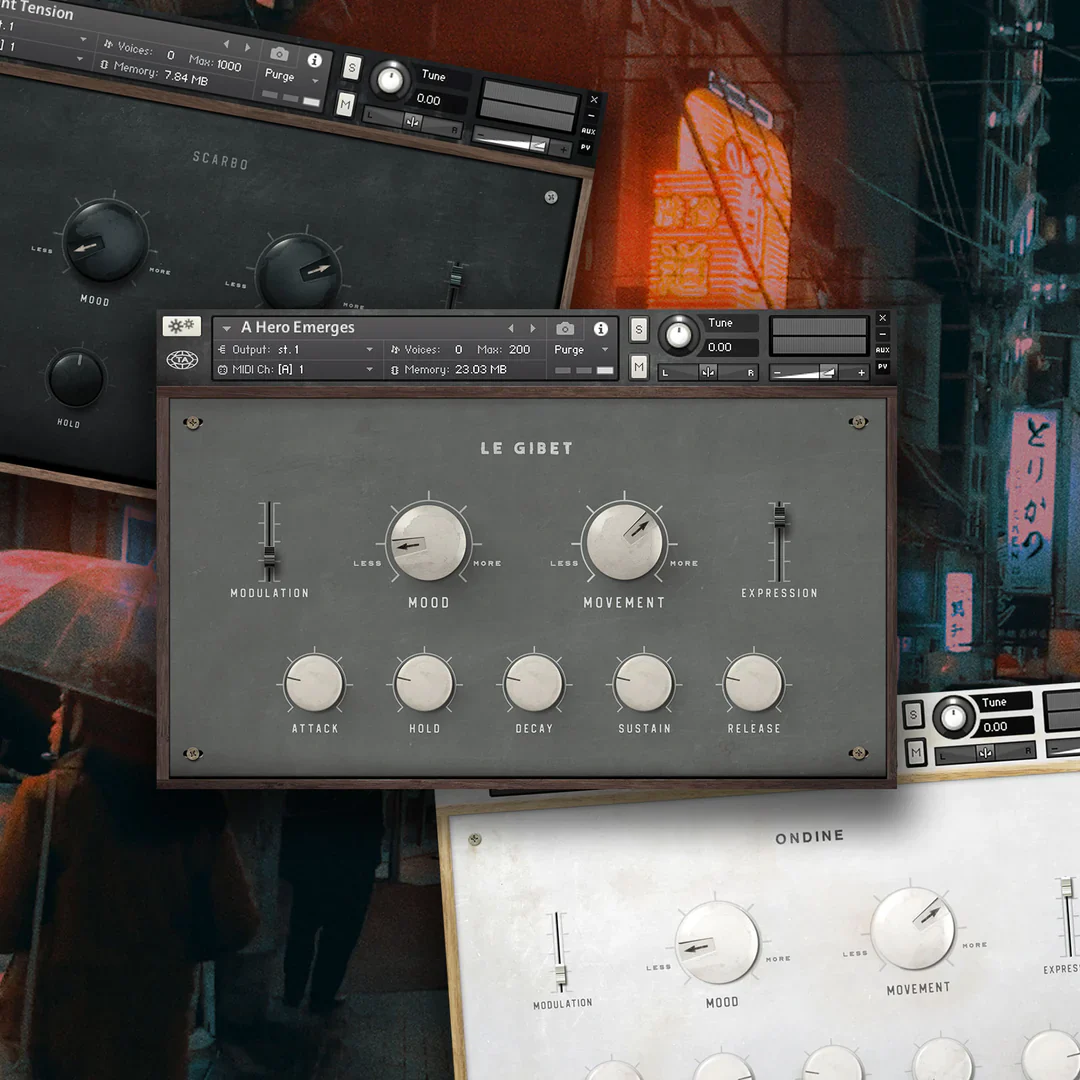Select previous instrument arrow in Scarbo header
This screenshot has height=1080, width=1080.
pos(226,43)
